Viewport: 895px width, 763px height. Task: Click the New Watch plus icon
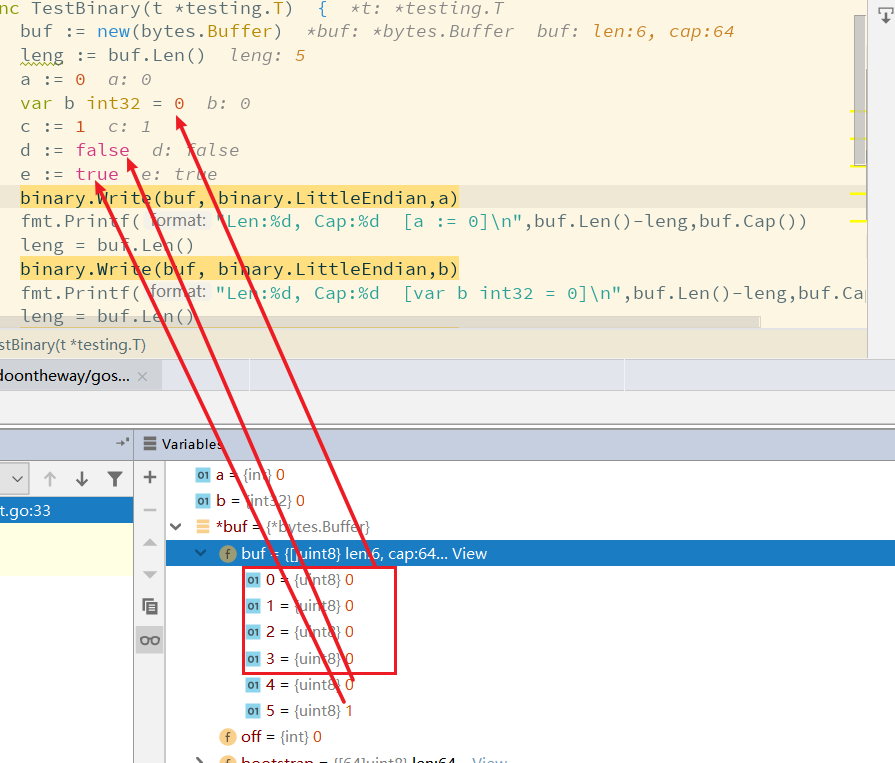150,478
